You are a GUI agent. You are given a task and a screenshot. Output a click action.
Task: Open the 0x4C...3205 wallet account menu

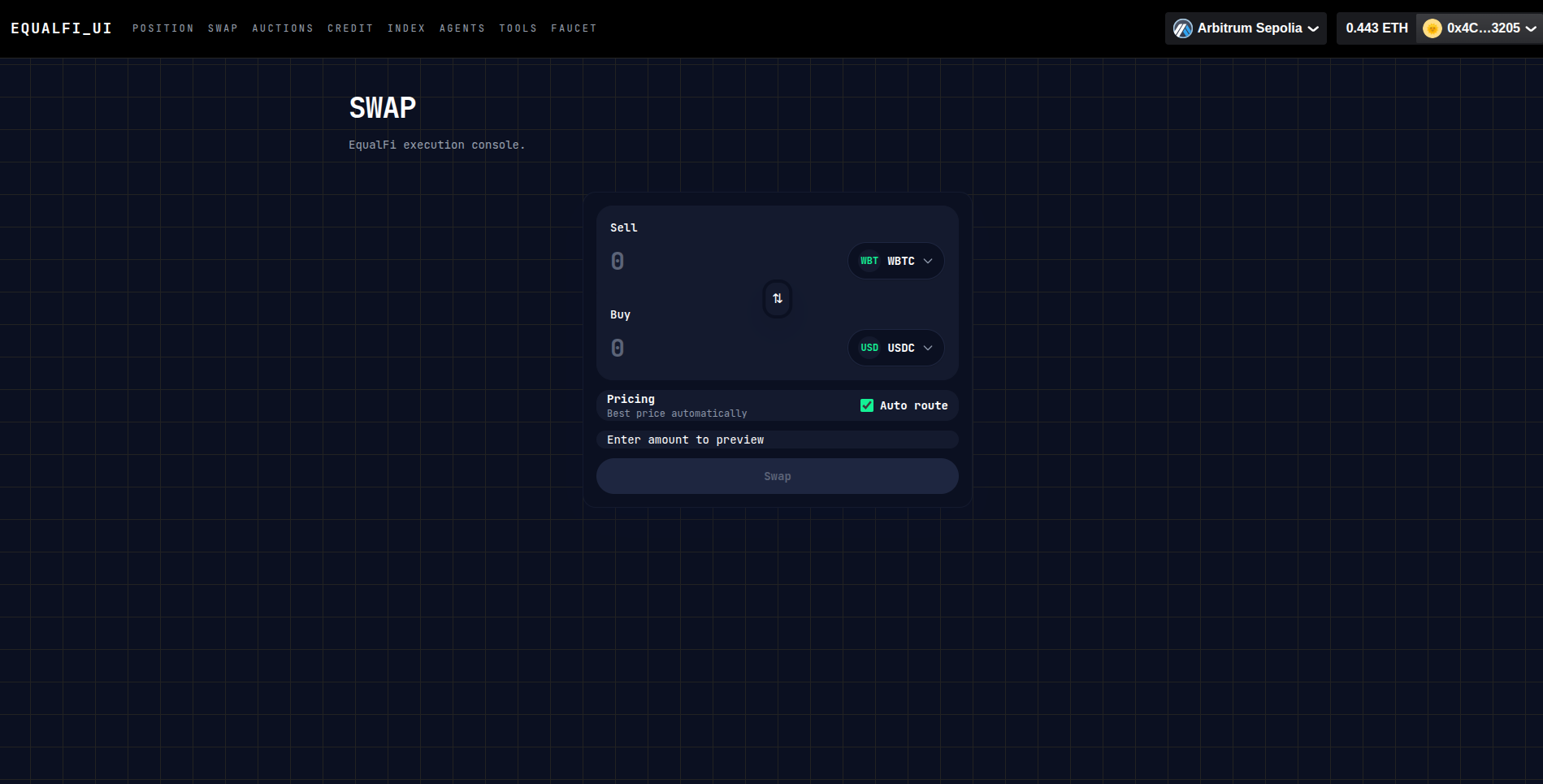click(x=1481, y=28)
